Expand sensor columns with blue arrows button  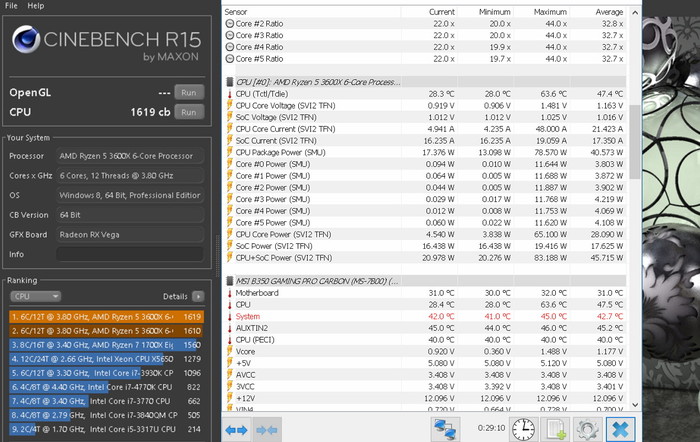tap(237, 430)
